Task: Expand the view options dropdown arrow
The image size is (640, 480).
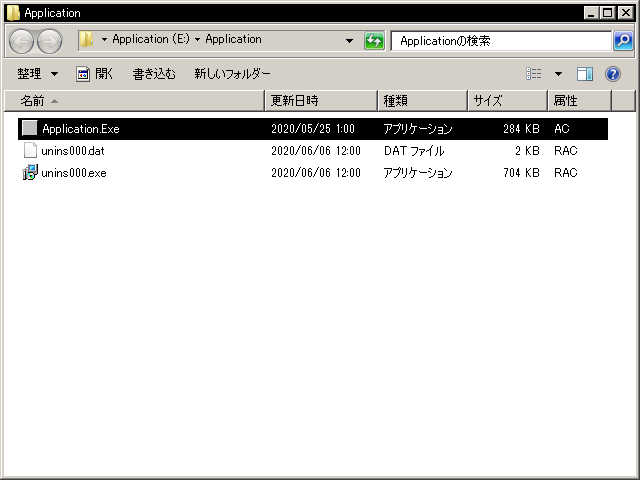Action: pyautogui.click(x=558, y=74)
